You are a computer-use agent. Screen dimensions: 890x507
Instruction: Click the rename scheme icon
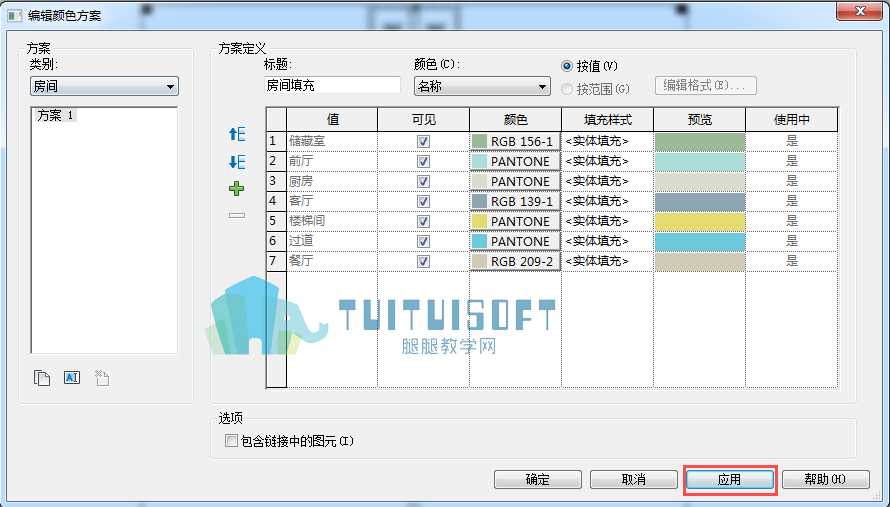pos(72,378)
